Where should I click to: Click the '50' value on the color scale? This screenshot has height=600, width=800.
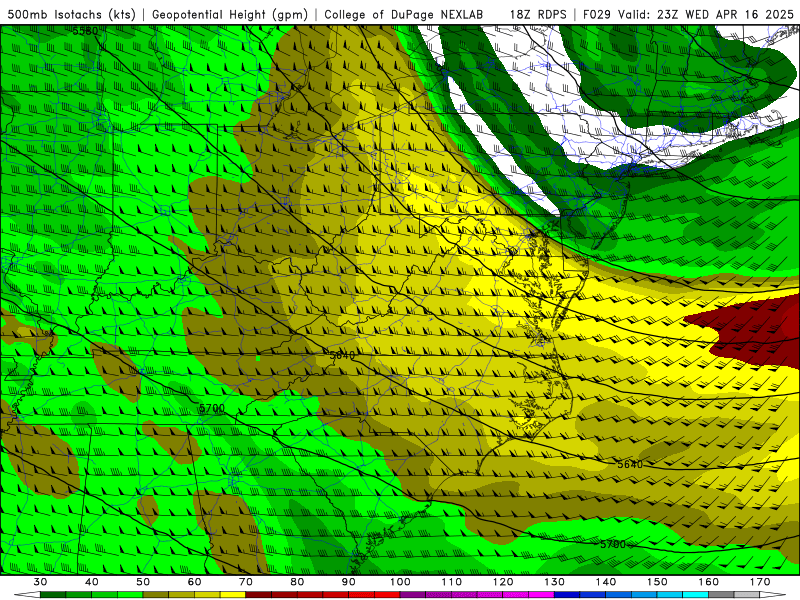[143, 582]
